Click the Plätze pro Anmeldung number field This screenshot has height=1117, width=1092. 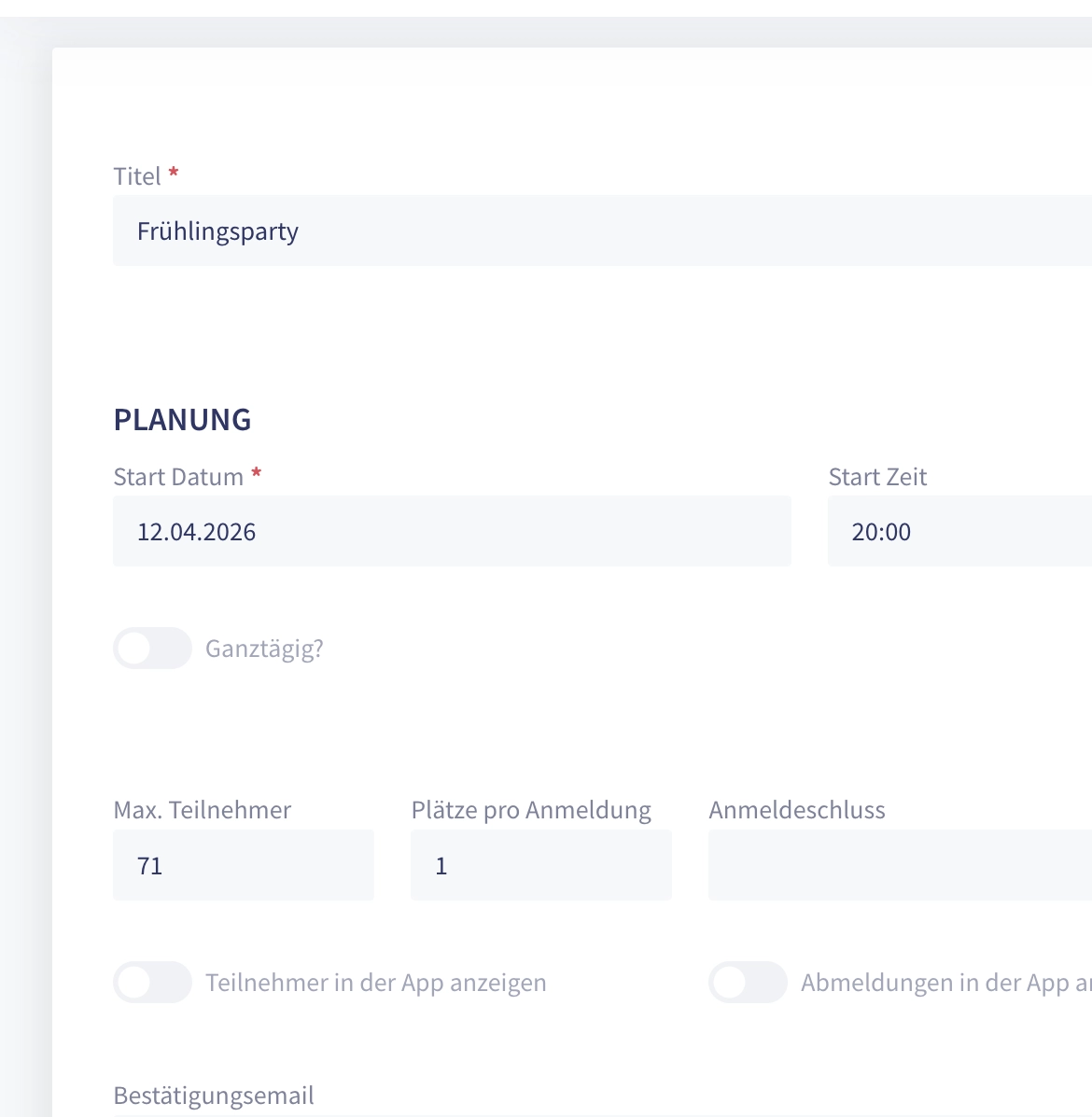[x=540, y=866]
